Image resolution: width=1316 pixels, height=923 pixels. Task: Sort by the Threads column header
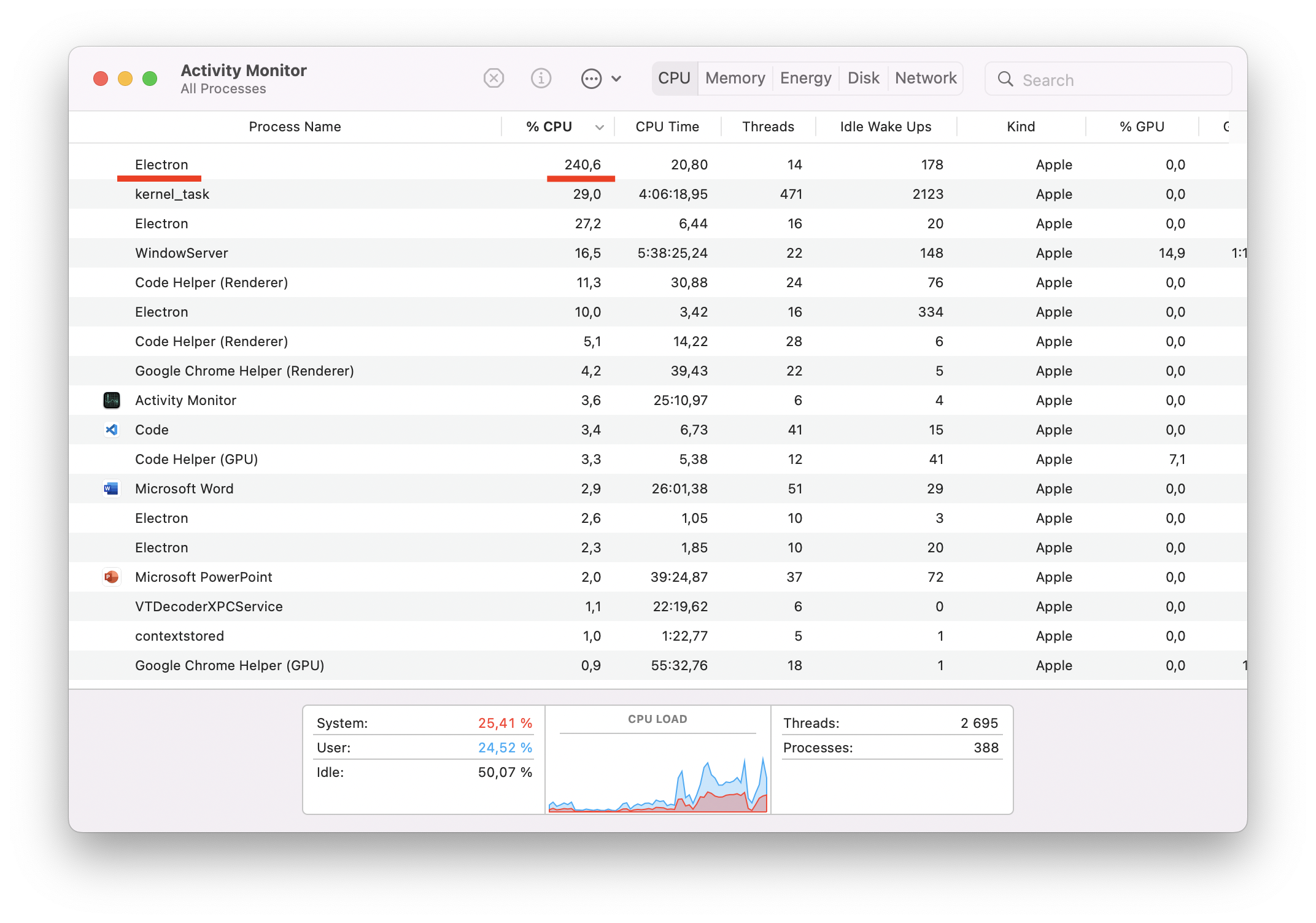tap(768, 127)
